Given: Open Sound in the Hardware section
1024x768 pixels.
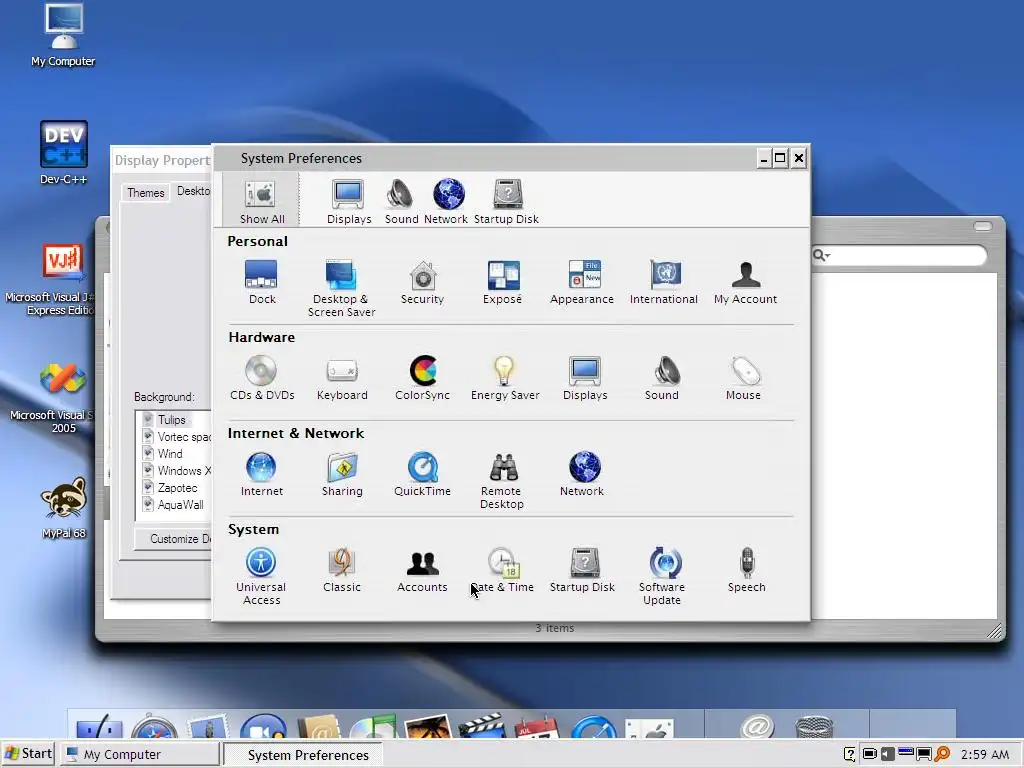Looking at the screenshot, I should 662,377.
